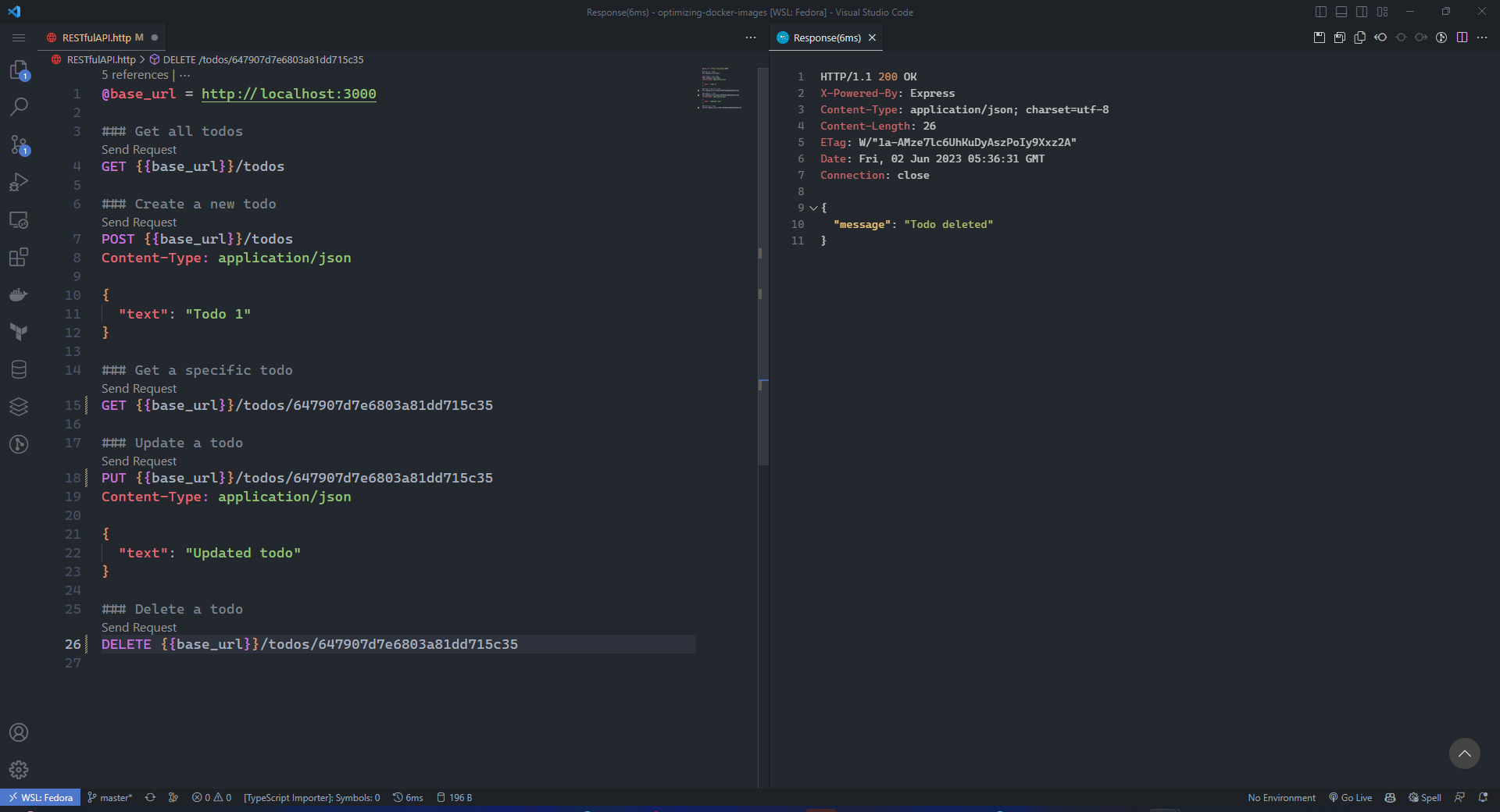Open the response editor More Actions menu
The width and height of the screenshot is (1500, 812).
point(1482,37)
